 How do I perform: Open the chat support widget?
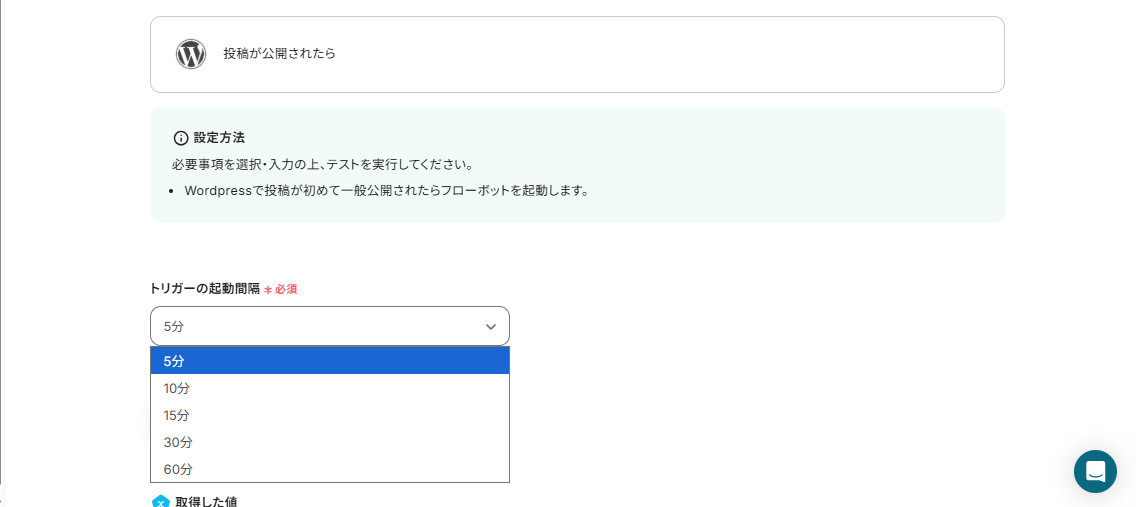(x=1095, y=471)
